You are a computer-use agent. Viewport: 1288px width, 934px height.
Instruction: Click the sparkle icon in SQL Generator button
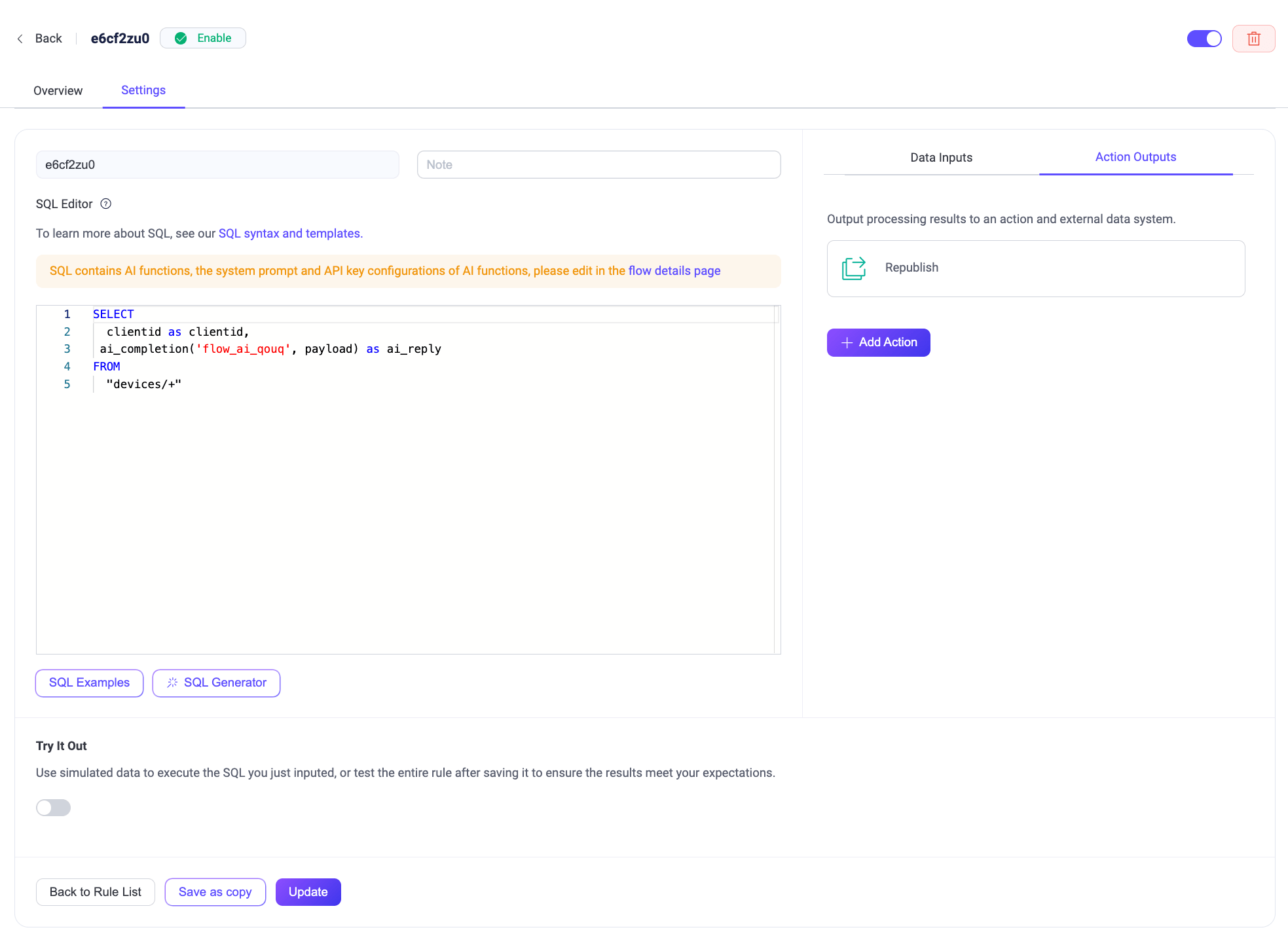pyautogui.click(x=172, y=683)
